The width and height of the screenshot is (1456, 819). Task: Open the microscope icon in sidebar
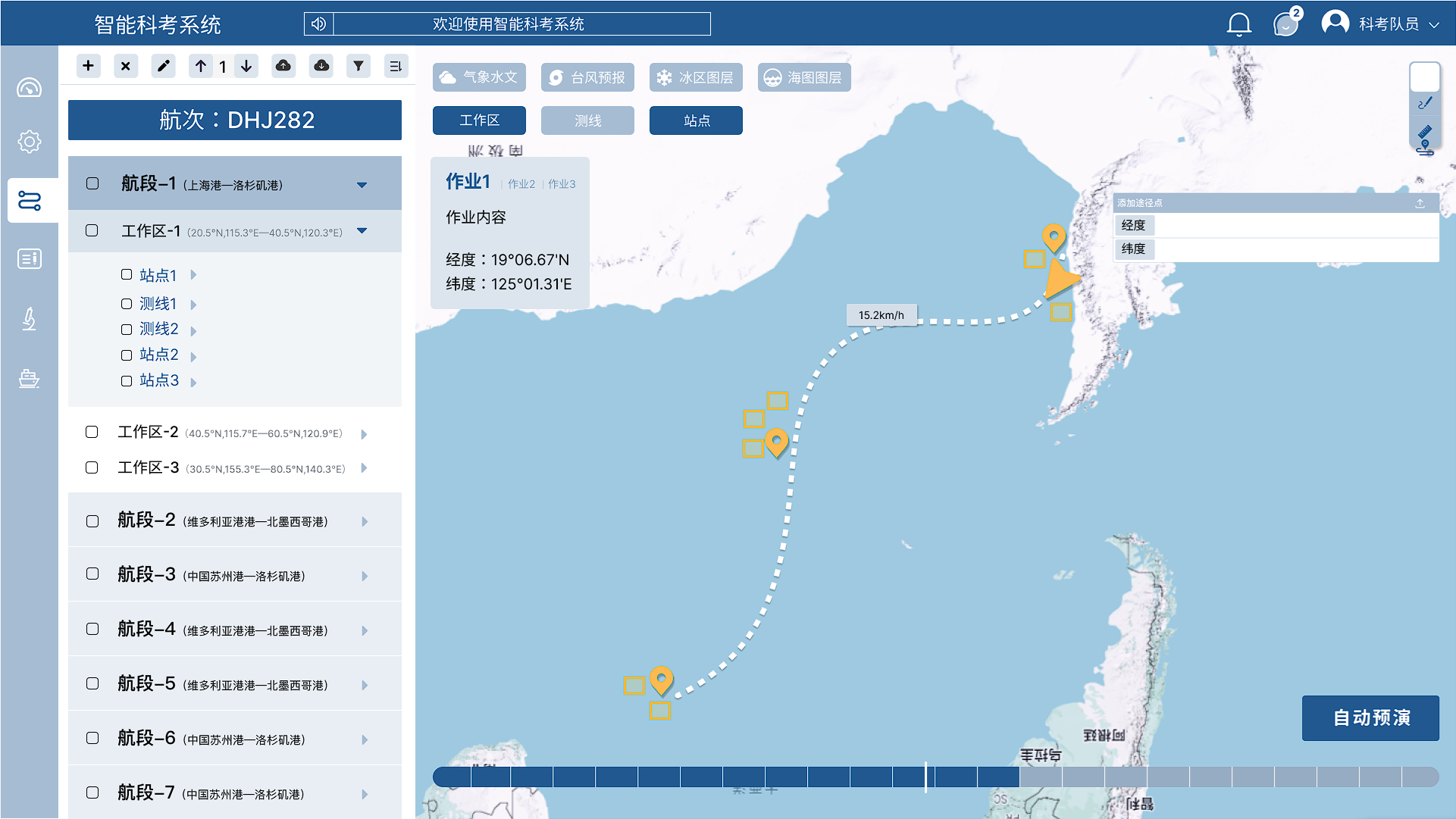point(29,318)
